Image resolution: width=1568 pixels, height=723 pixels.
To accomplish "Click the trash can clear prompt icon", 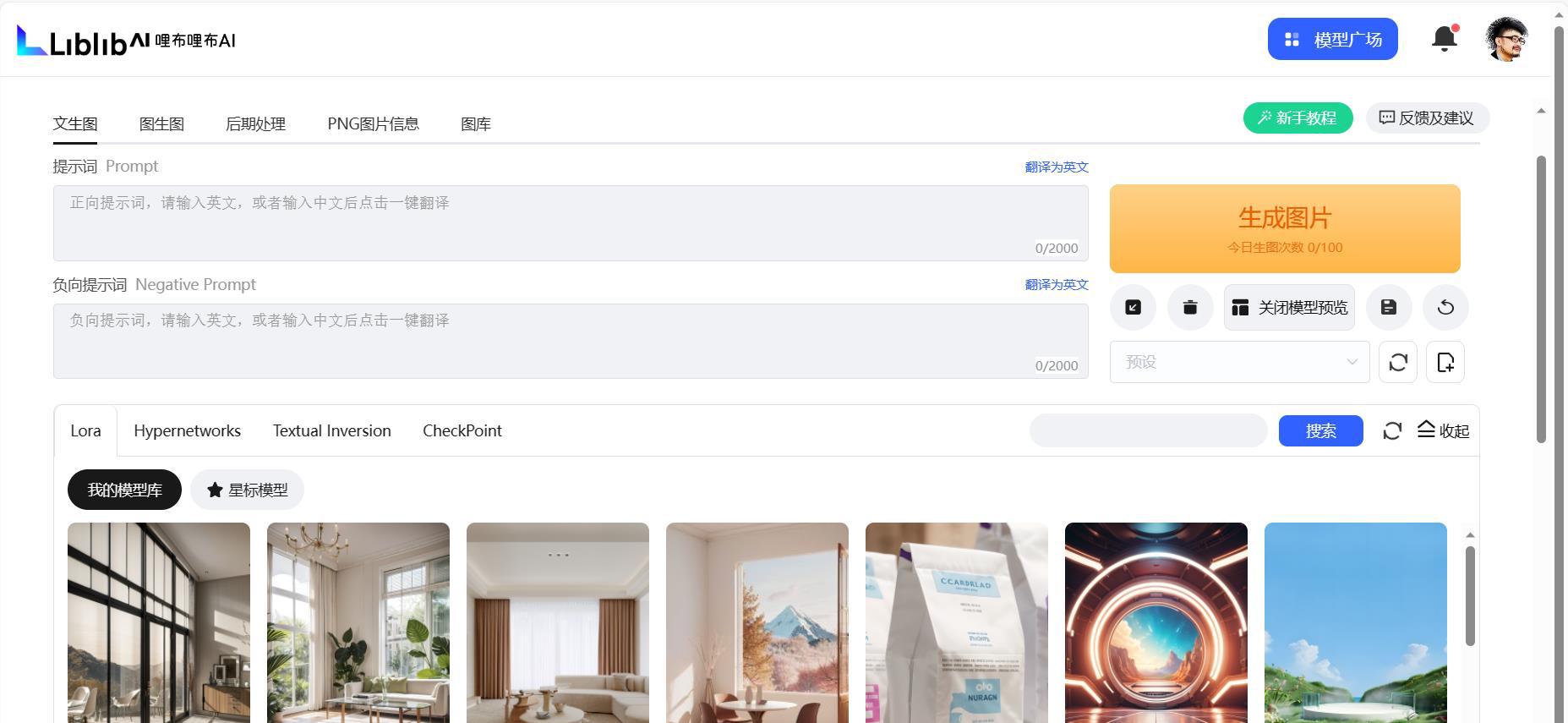I will (x=1190, y=308).
